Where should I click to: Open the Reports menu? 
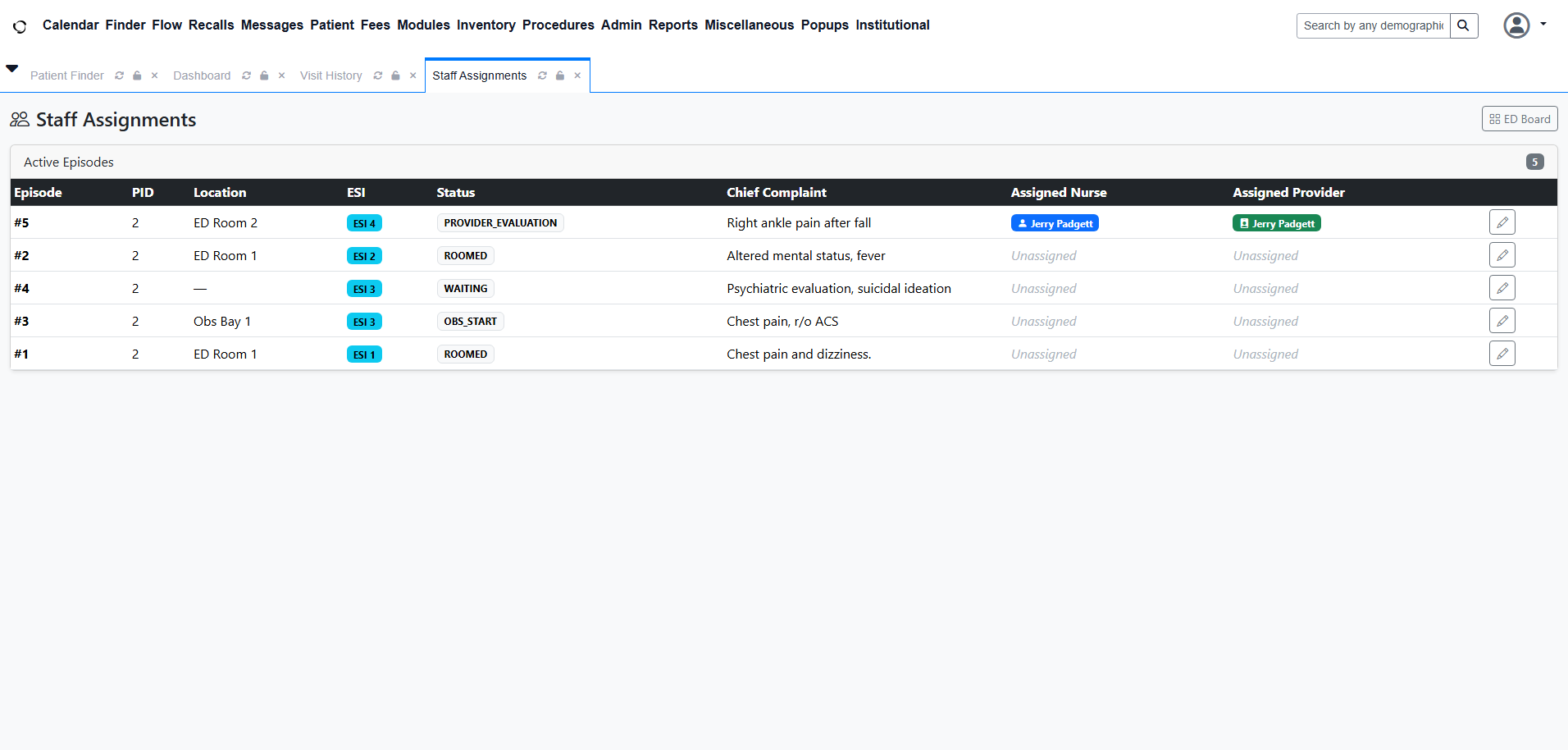pos(672,25)
